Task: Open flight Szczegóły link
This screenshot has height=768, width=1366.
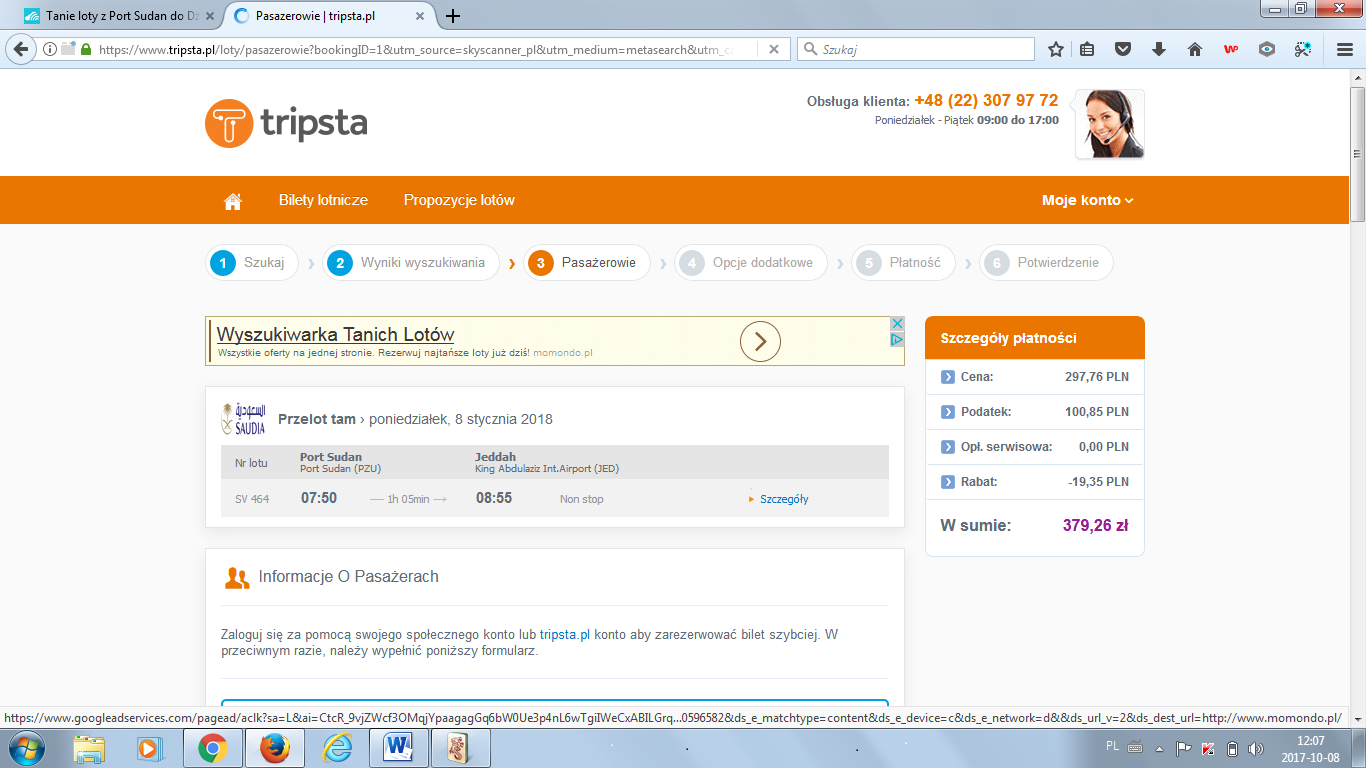Action: 783,499
